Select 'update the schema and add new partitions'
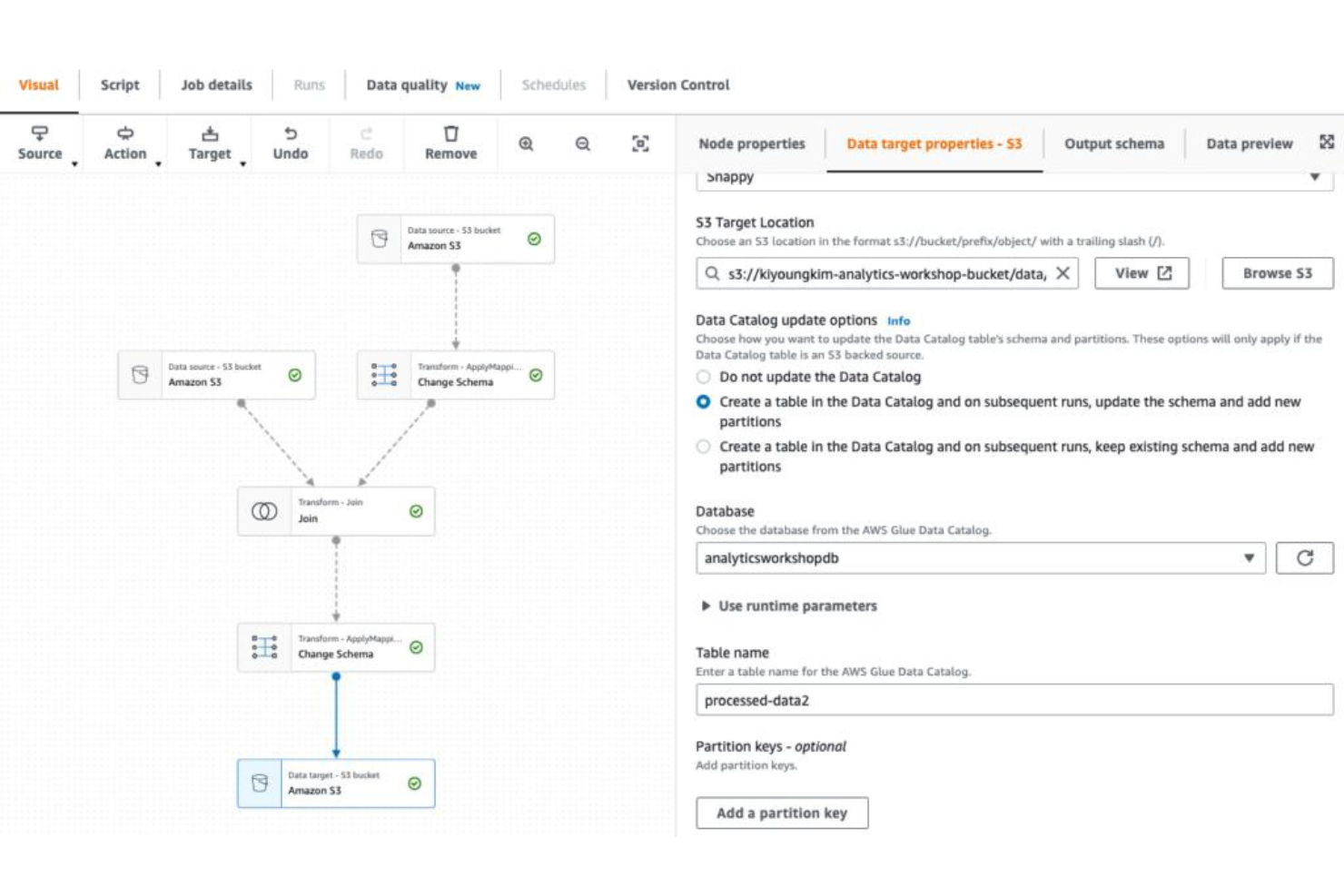This screenshot has width=1344, height=896. pos(704,401)
